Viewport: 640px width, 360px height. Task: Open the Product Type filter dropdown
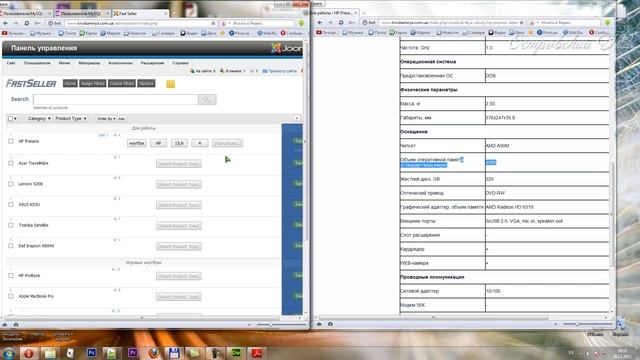coord(71,118)
